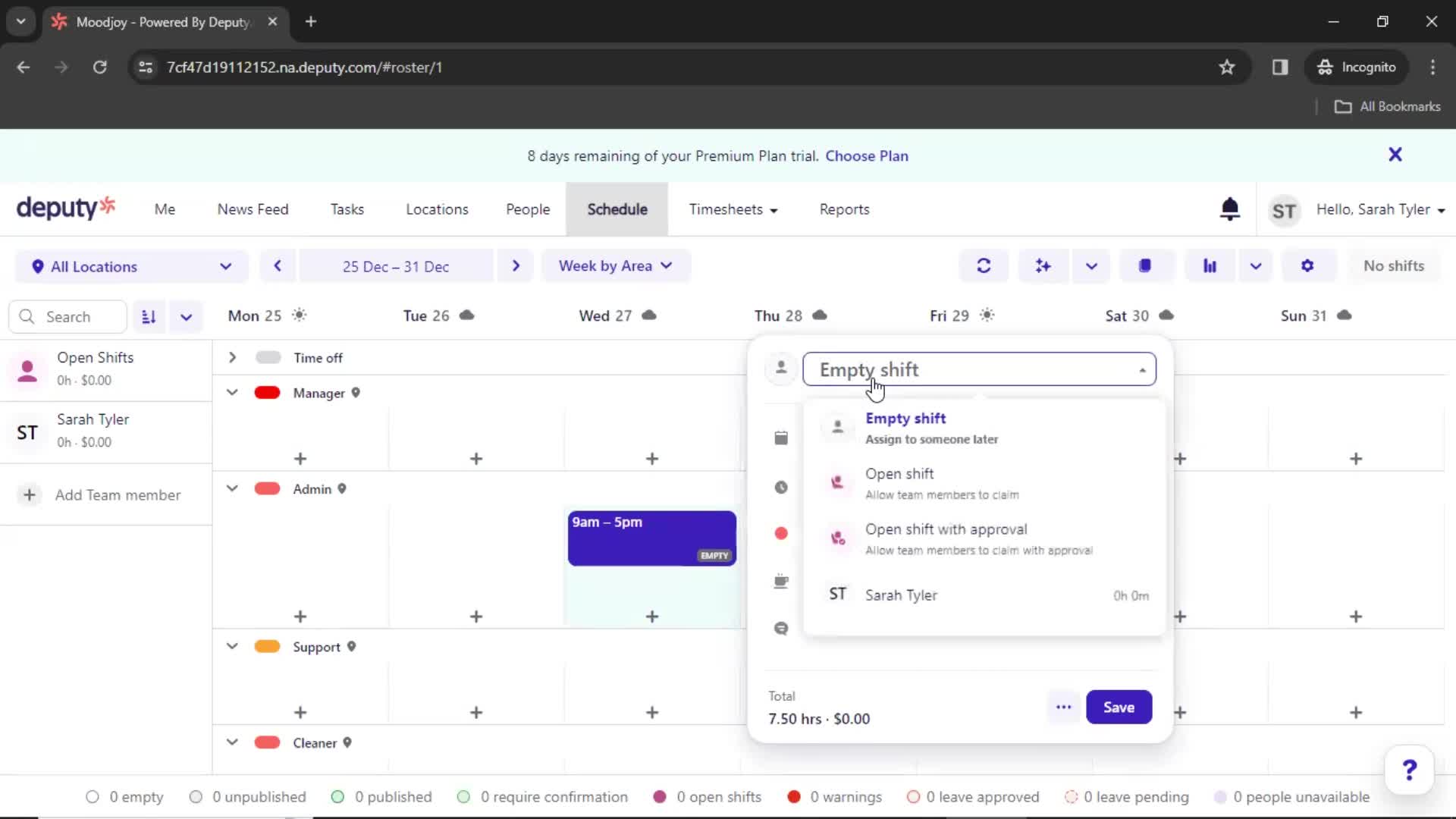This screenshot has width=1456, height=819.
Task: Click the notifications bell icon
Action: (x=1229, y=210)
